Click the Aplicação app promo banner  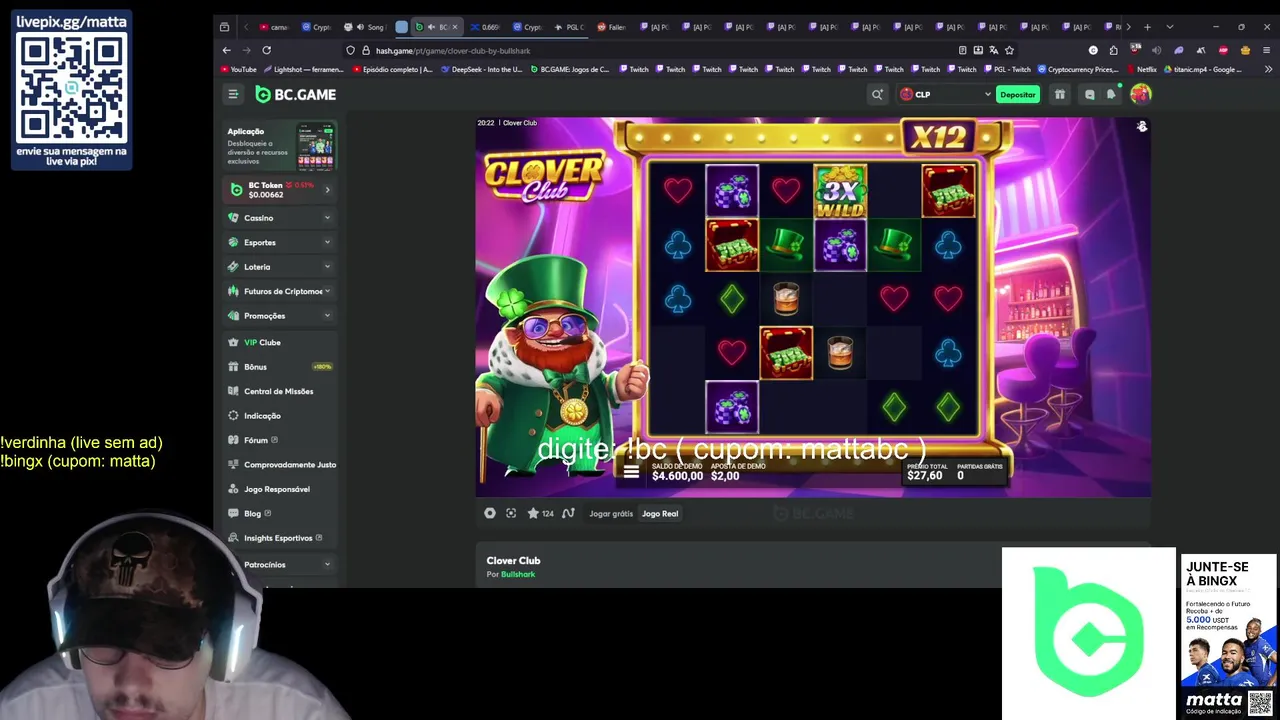[x=280, y=146]
